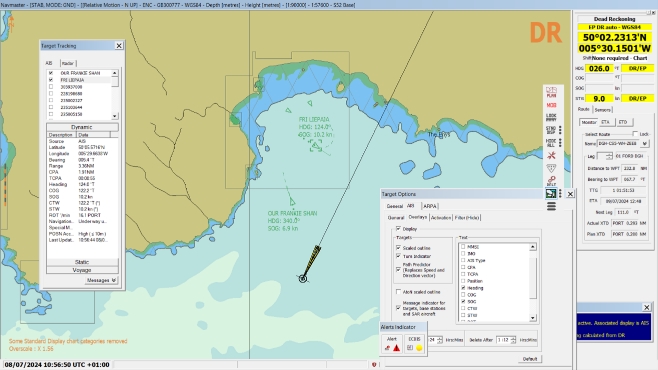Activate the Look Away toolbar icon
658x370 pixels.
click(551, 117)
